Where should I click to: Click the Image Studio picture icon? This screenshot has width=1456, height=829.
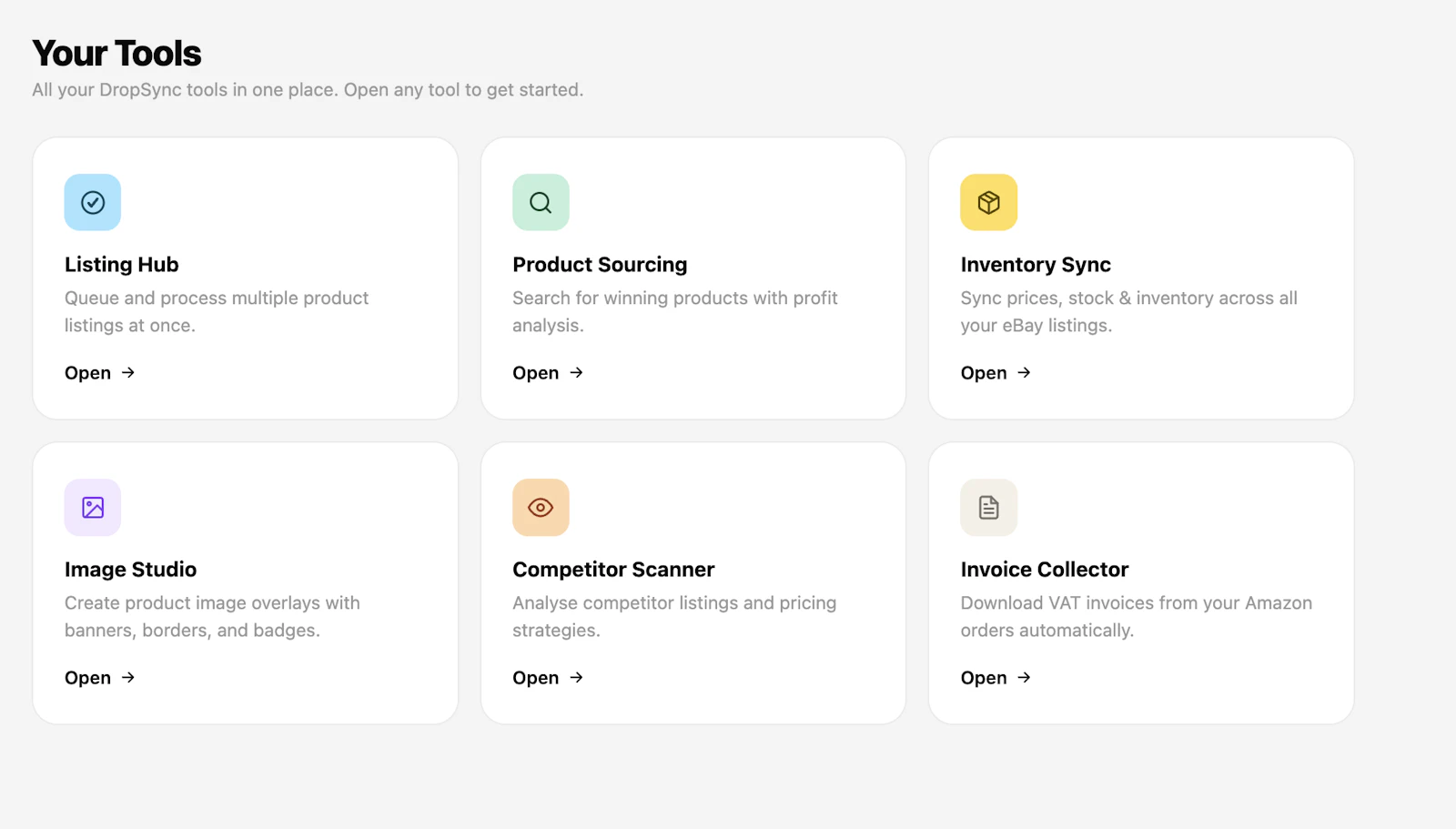point(93,507)
